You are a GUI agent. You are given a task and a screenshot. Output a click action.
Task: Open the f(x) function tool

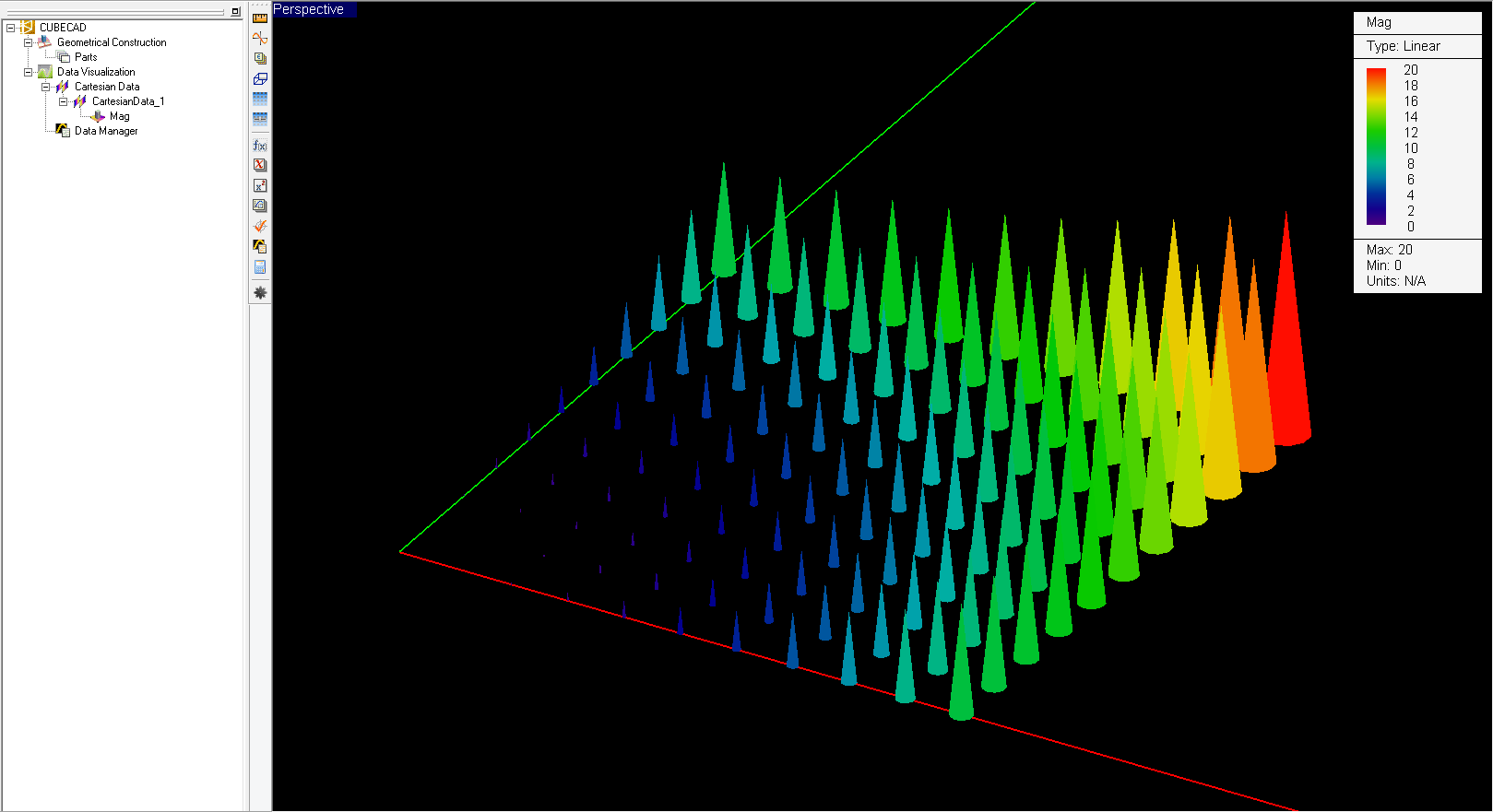[260, 146]
